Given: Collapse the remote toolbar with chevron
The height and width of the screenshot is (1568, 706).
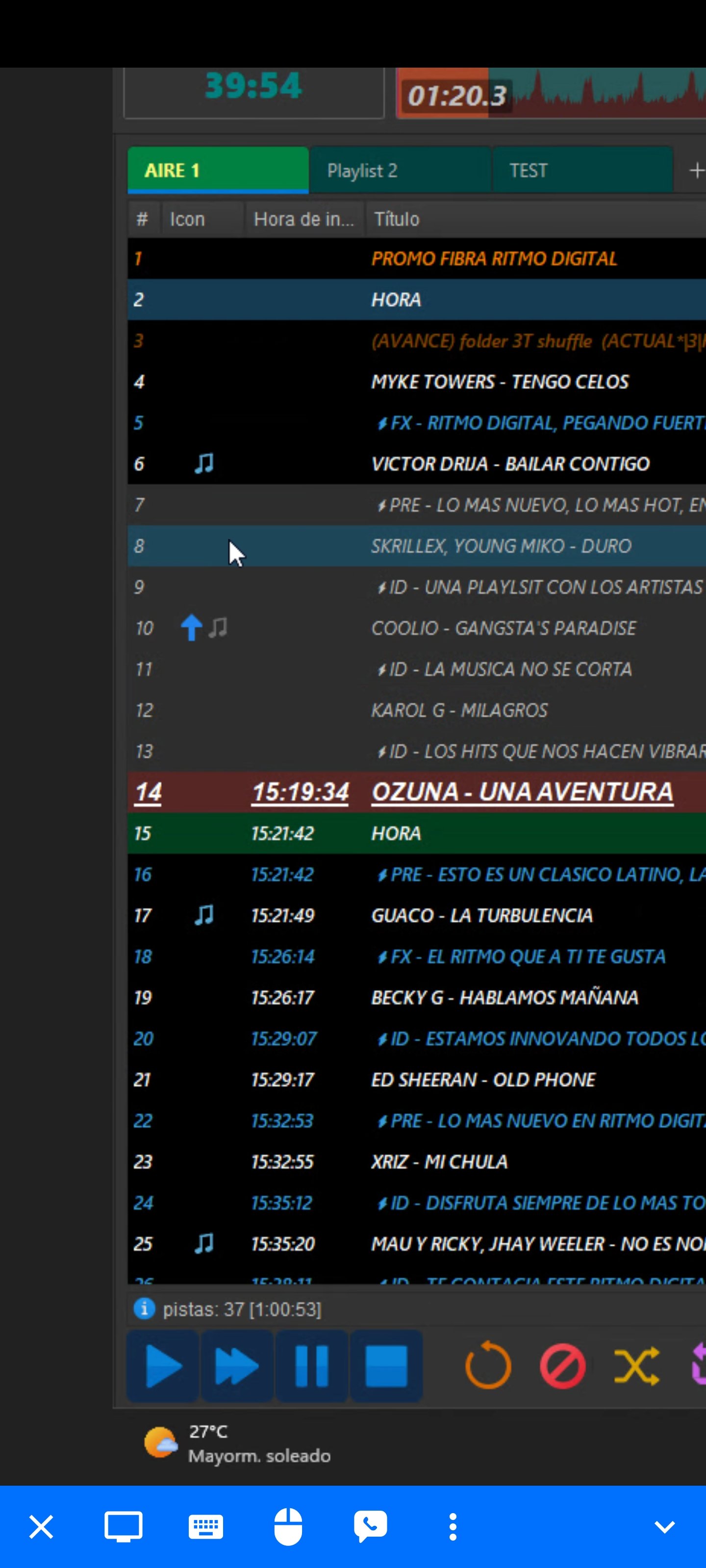Looking at the screenshot, I should [x=664, y=1527].
